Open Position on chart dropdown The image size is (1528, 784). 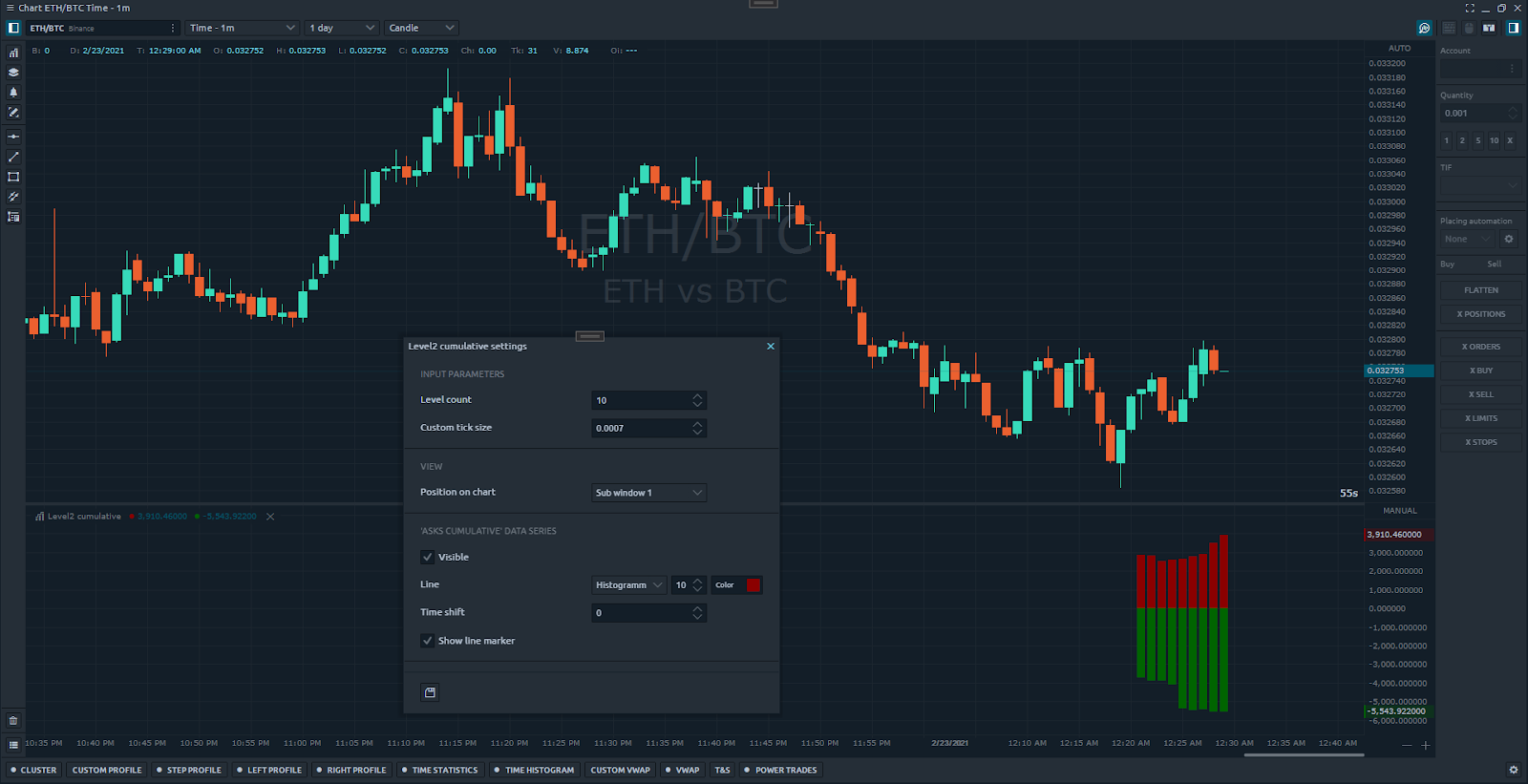pos(648,493)
